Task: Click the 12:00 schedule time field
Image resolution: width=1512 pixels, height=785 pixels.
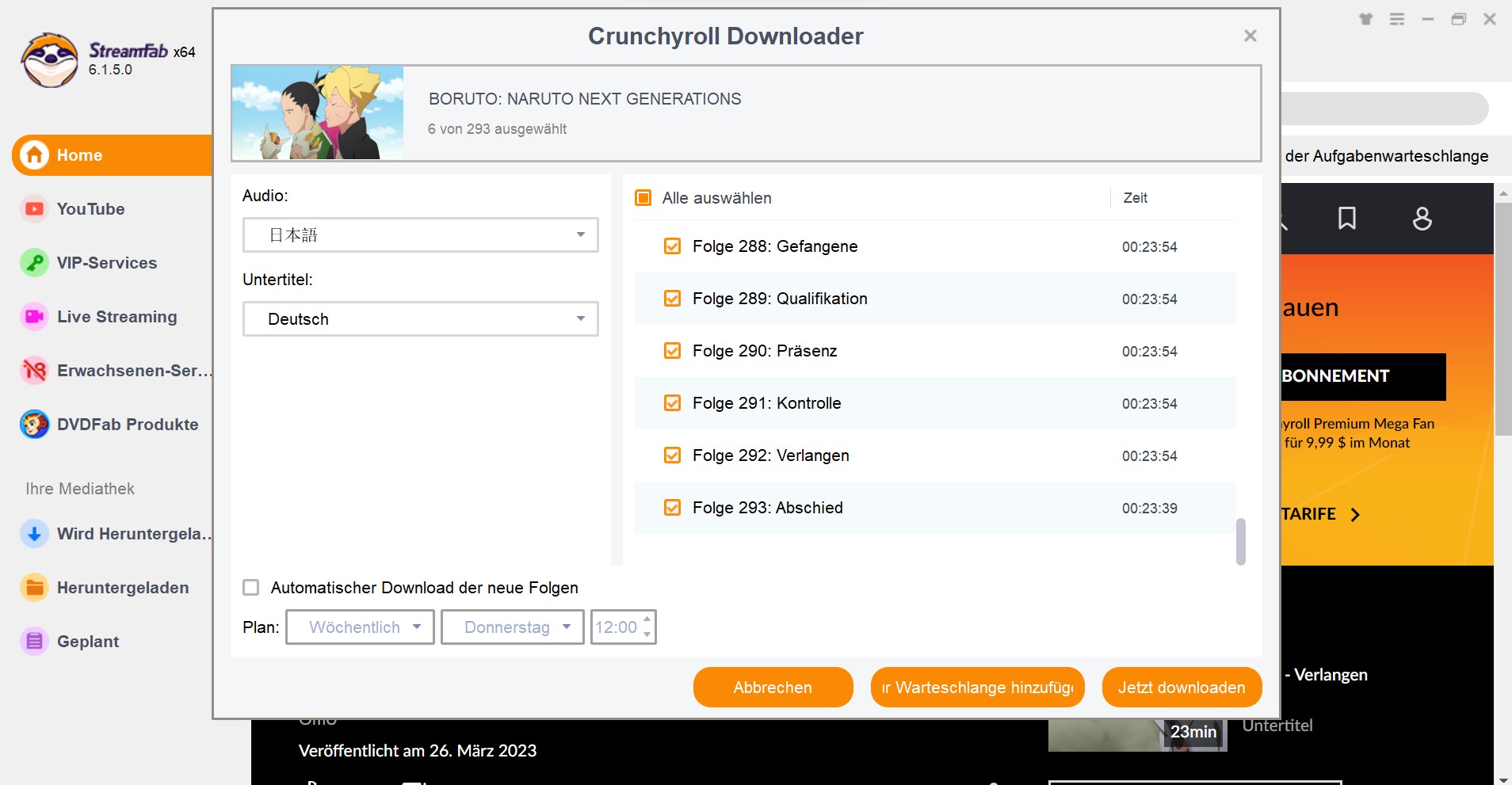Action: [x=617, y=627]
